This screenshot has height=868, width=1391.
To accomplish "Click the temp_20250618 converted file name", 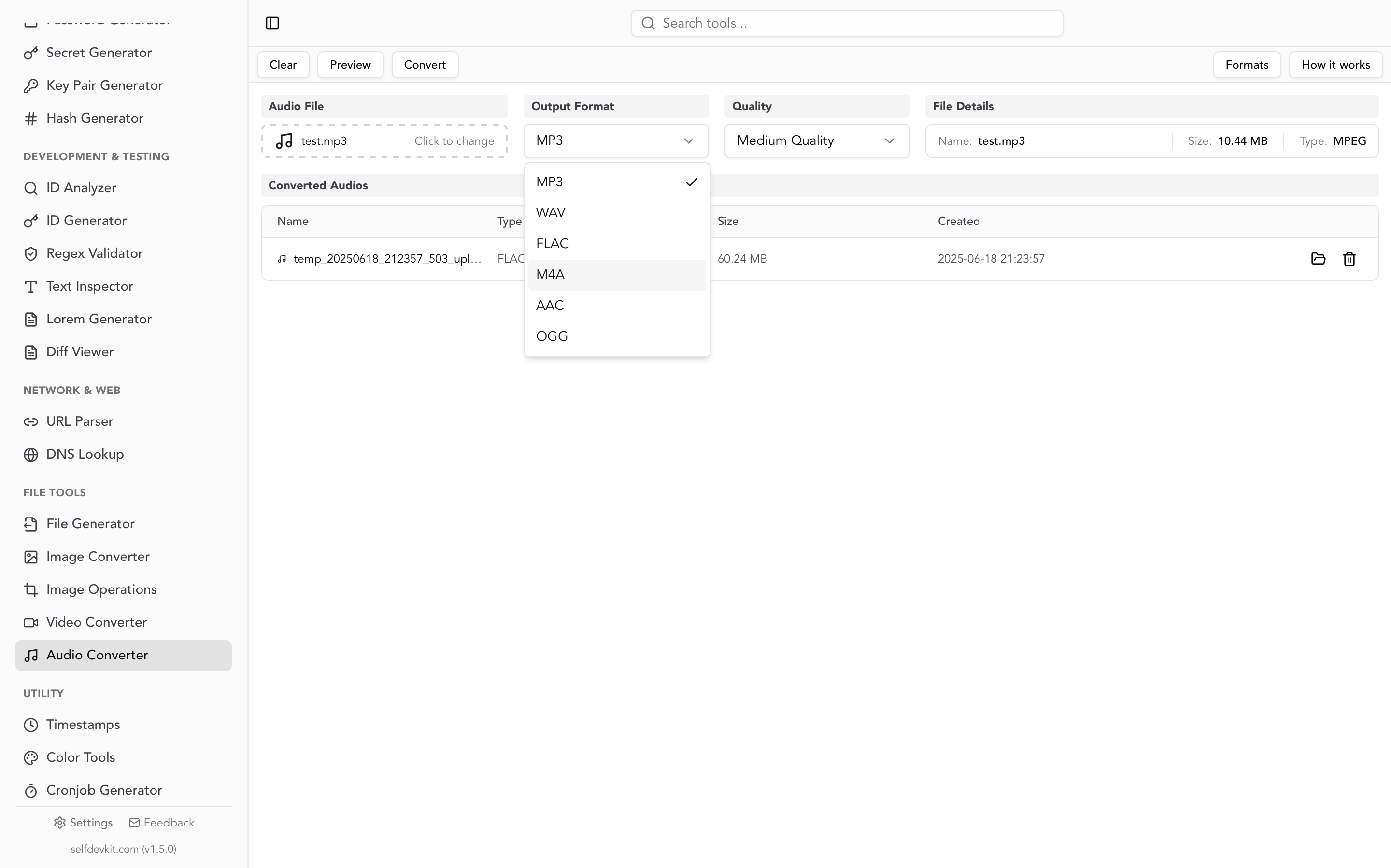I will coord(387,259).
